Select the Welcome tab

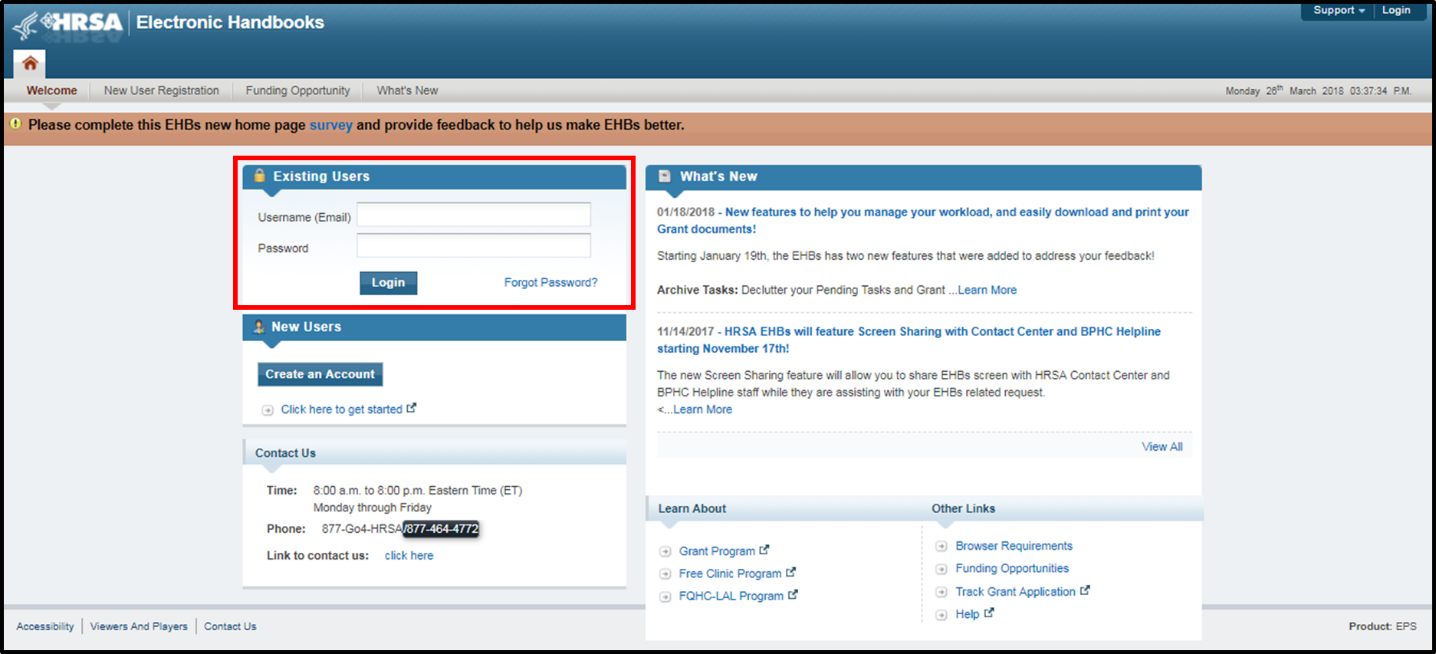tap(52, 91)
